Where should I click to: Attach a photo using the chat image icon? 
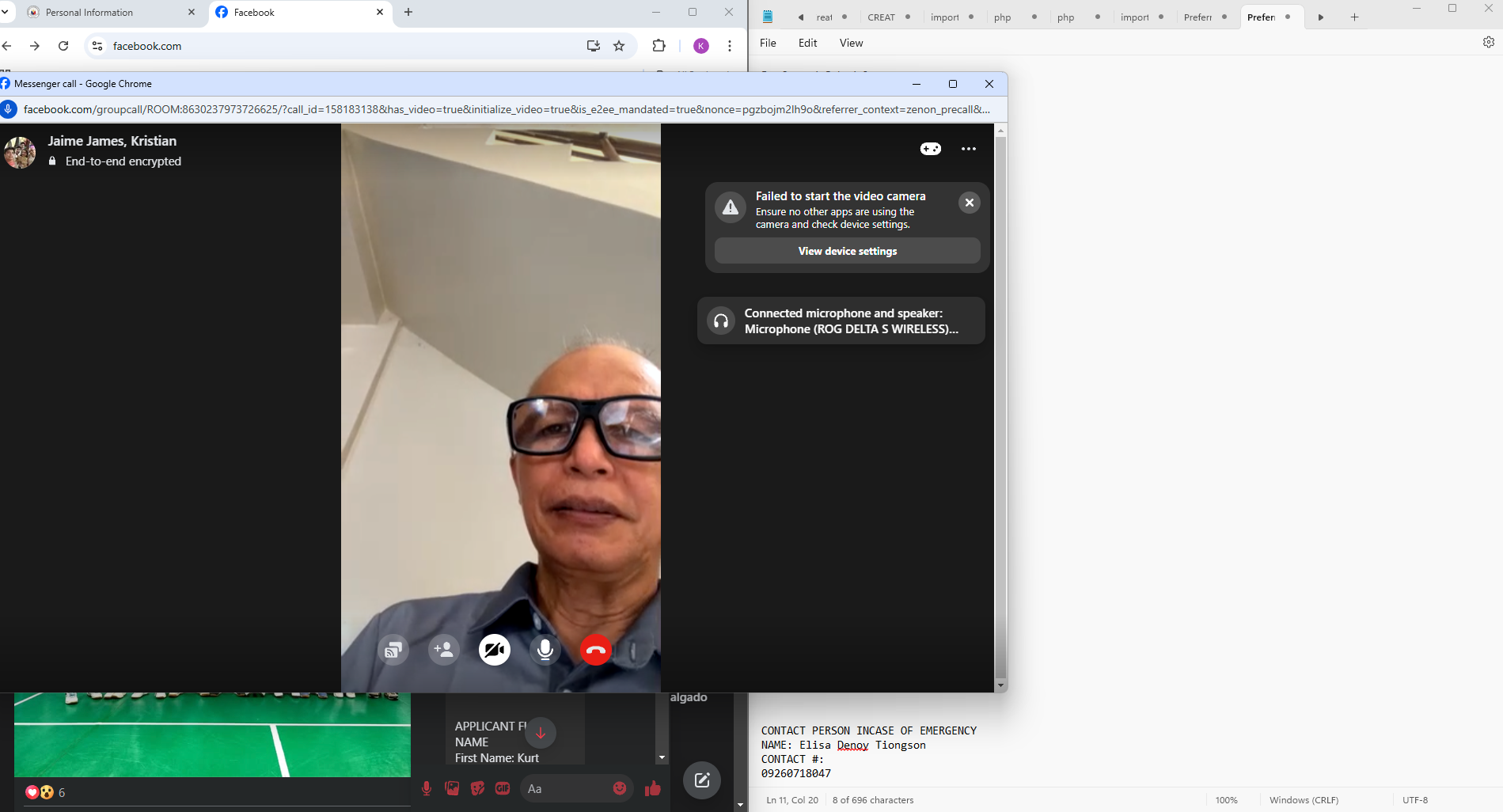click(452, 788)
